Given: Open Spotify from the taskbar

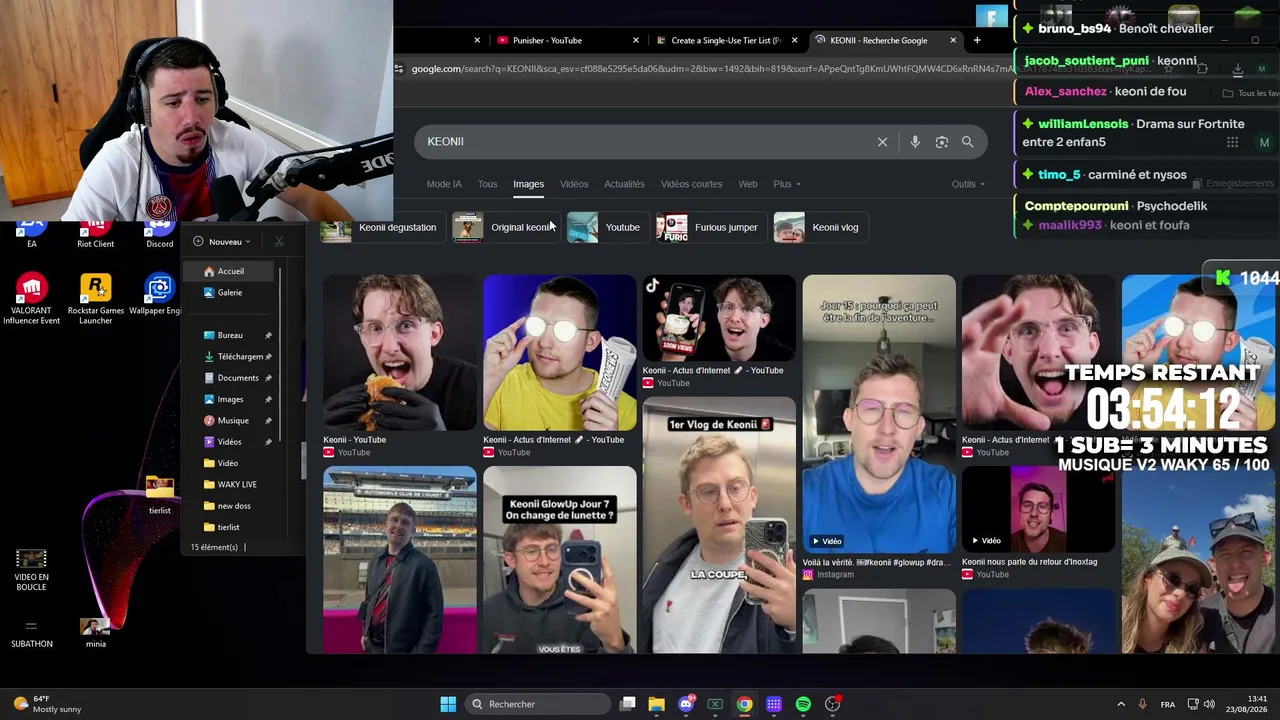Looking at the screenshot, I should coord(803,704).
